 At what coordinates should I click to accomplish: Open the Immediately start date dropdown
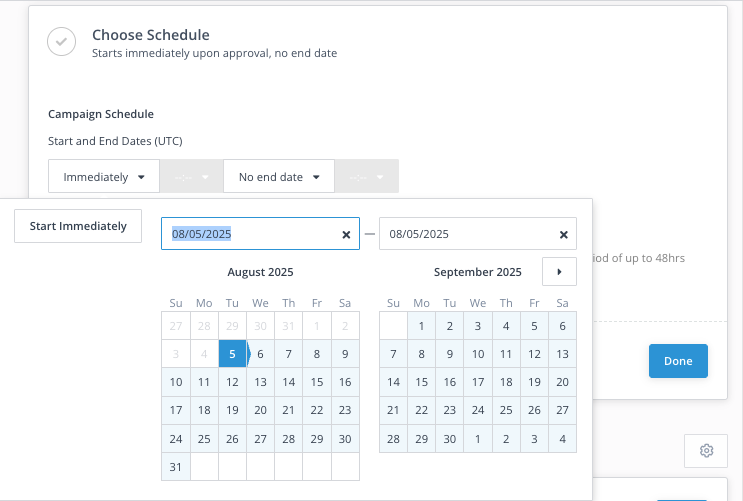pos(104,177)
